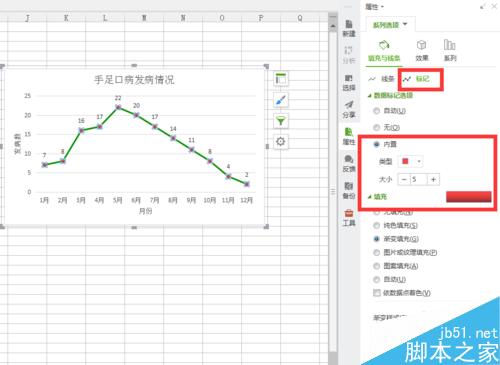
Task: Click the chart settings gear button
Action: [281, 142]
